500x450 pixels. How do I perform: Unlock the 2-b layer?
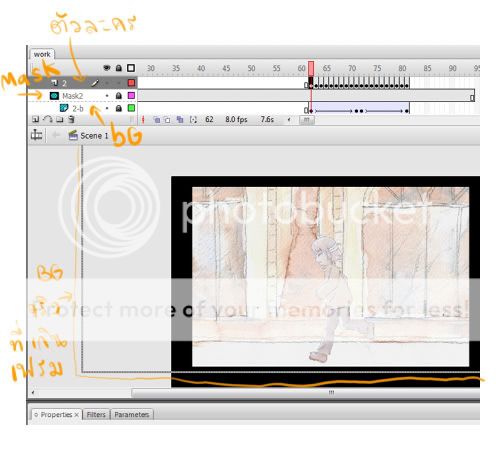pos(119,108)
